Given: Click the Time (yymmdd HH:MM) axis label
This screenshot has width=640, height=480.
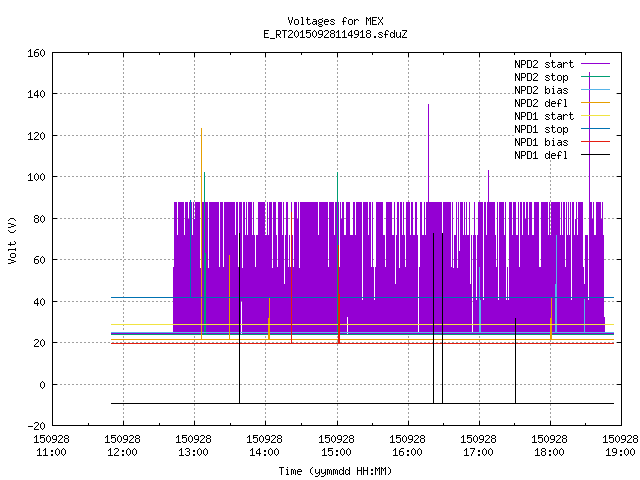Looking at the screenshot, I should click(x=335, y=471).
